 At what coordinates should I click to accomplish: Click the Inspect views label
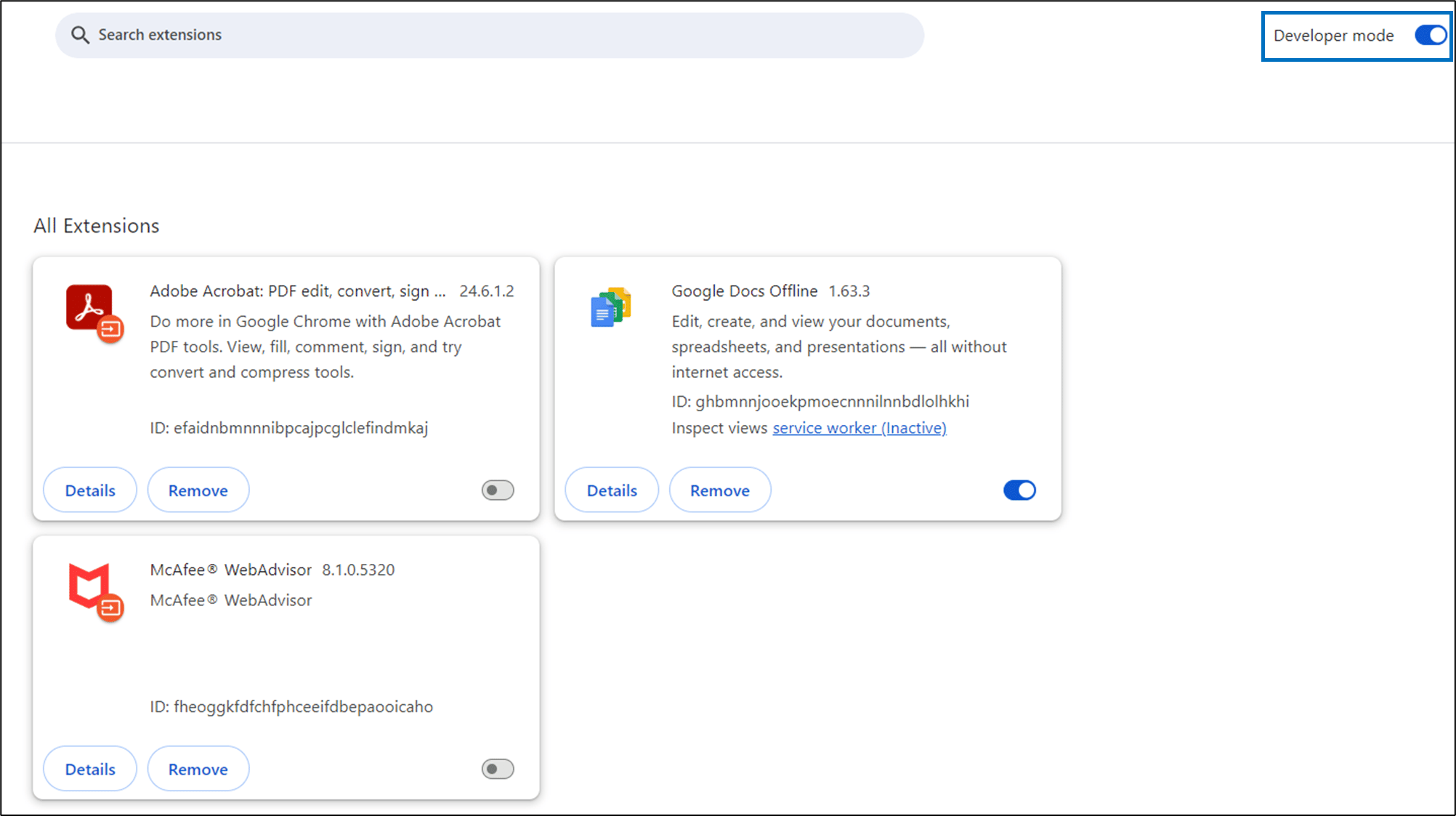(x=719, y=428)
